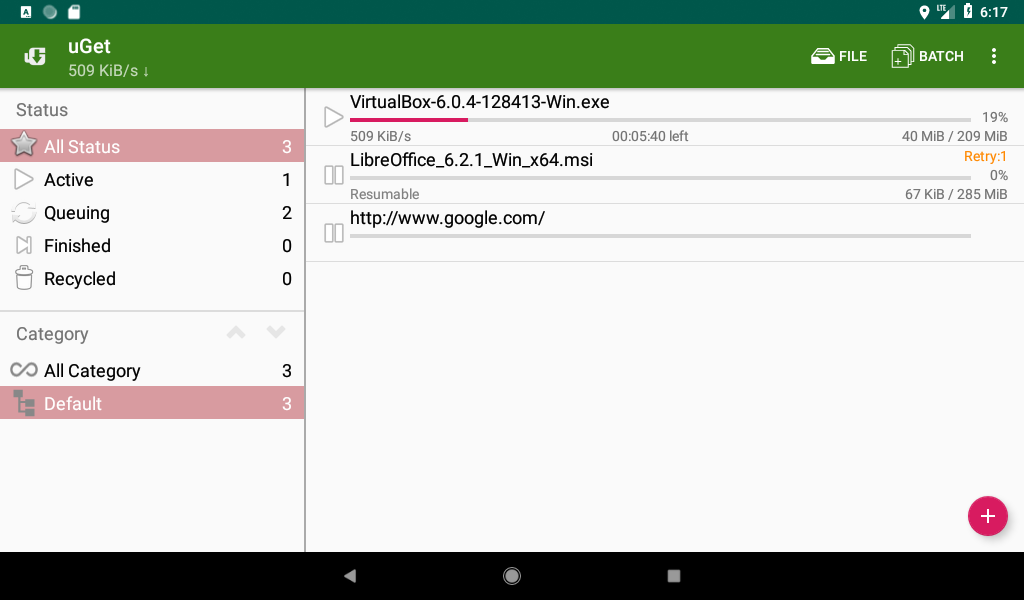Click the VirtualBox download play state icon
Screen dimensions: 1024x600
pos(333,117)
